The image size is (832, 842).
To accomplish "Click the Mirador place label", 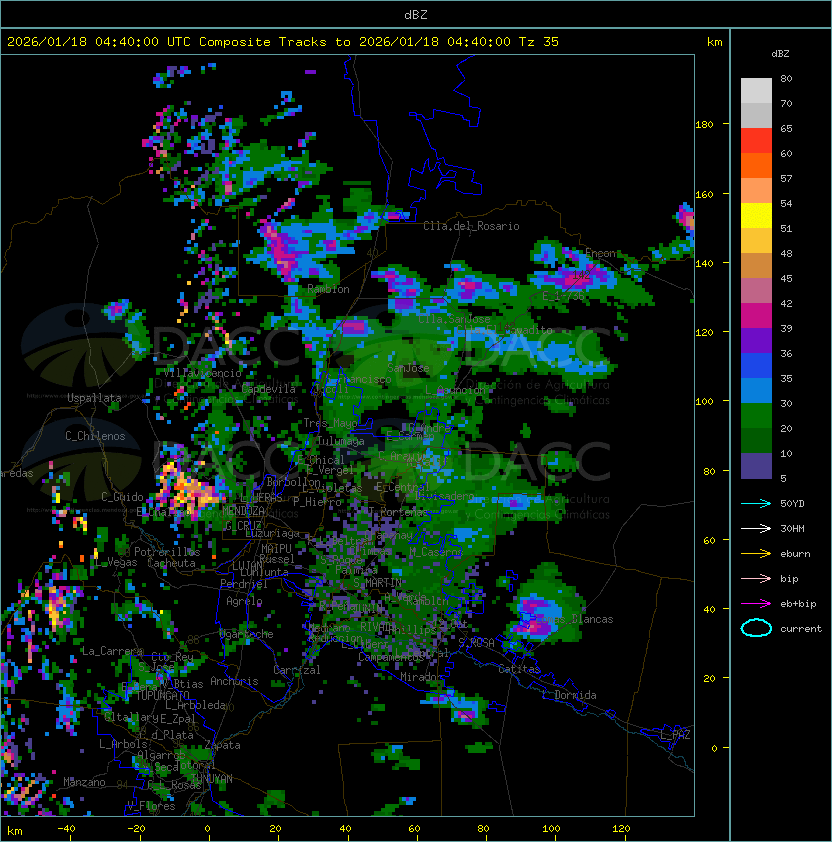I will [422, 677].
